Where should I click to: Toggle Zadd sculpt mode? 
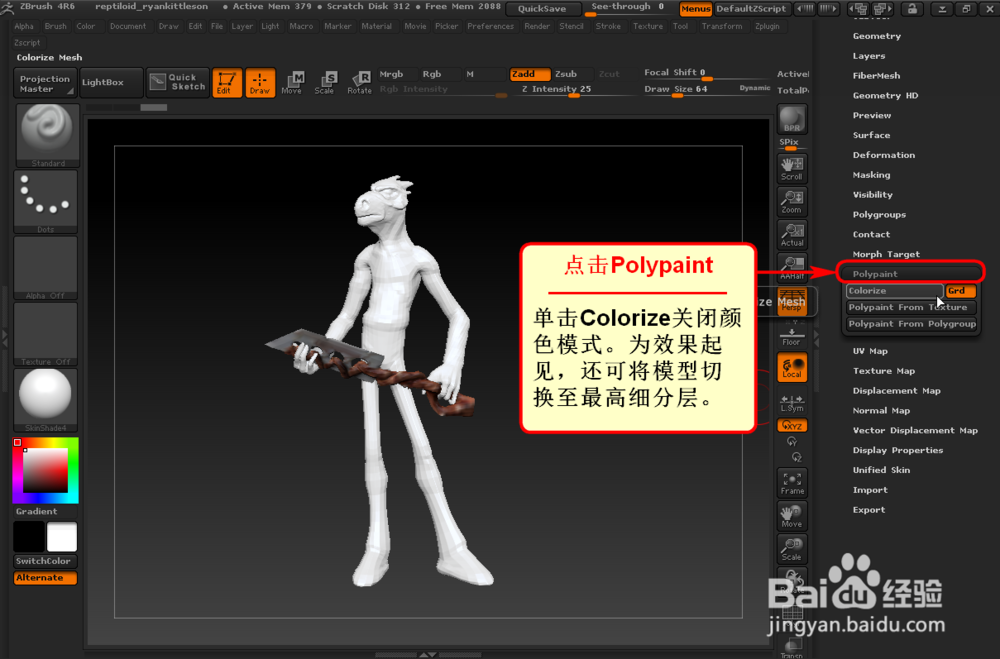[x=529, y=74]
